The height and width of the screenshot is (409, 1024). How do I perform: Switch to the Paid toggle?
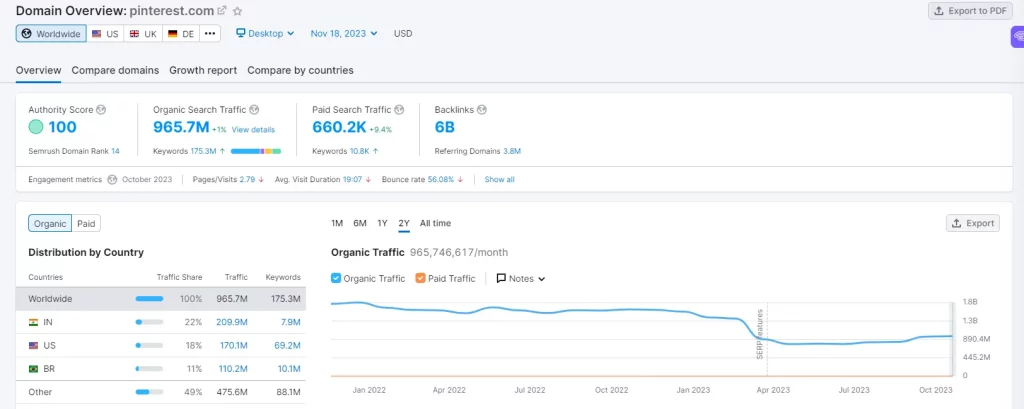86,223
